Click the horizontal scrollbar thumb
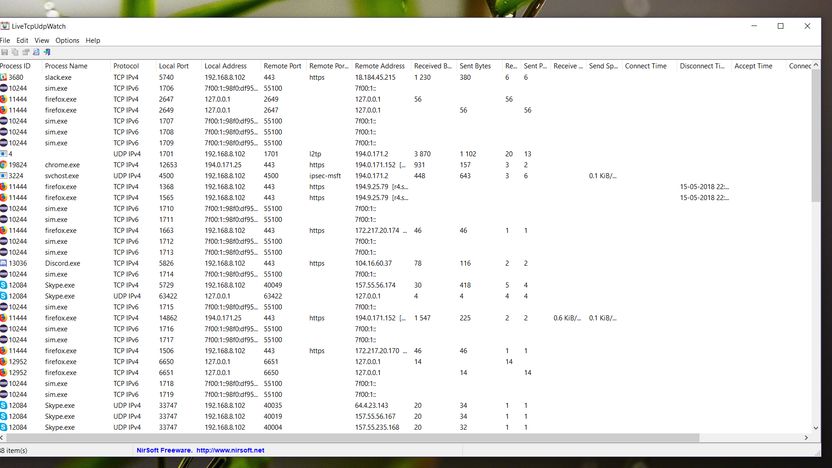The height and width of the screenshot is (468, 832). [x=352, y=438]
